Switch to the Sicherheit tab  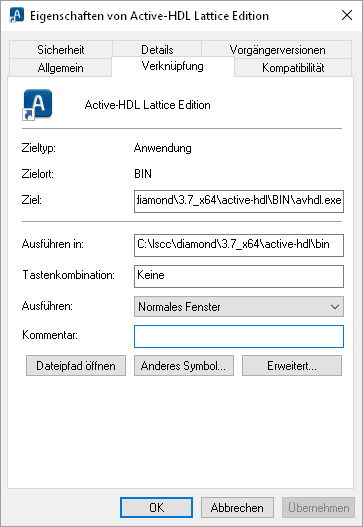pos(61,50)
